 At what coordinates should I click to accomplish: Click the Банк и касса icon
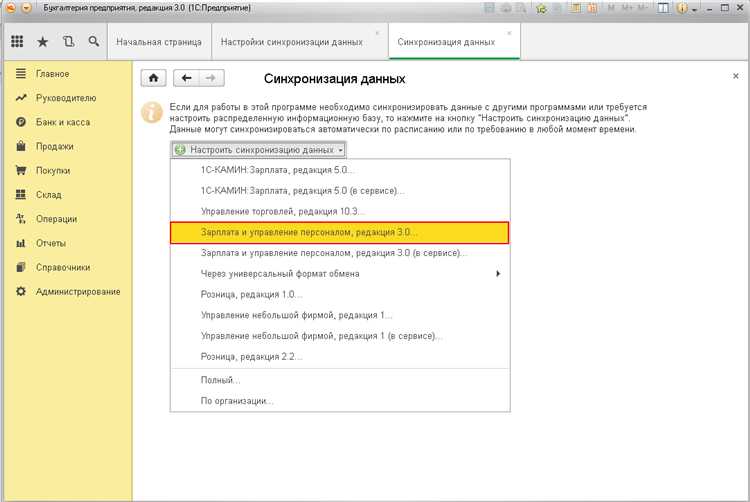click(x=21, y=122)
